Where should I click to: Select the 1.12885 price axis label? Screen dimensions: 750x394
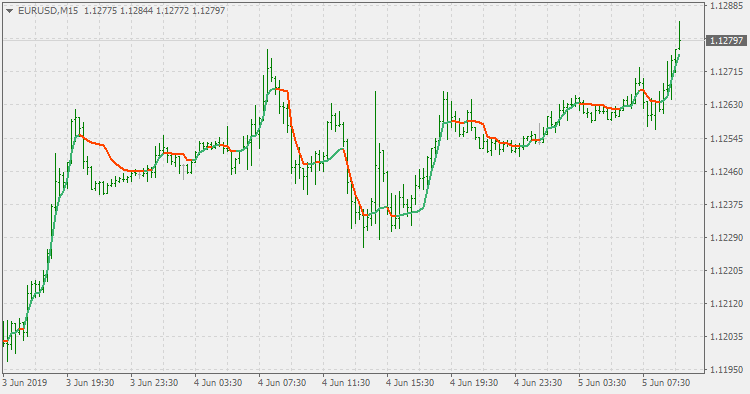[x=727, y=6]
